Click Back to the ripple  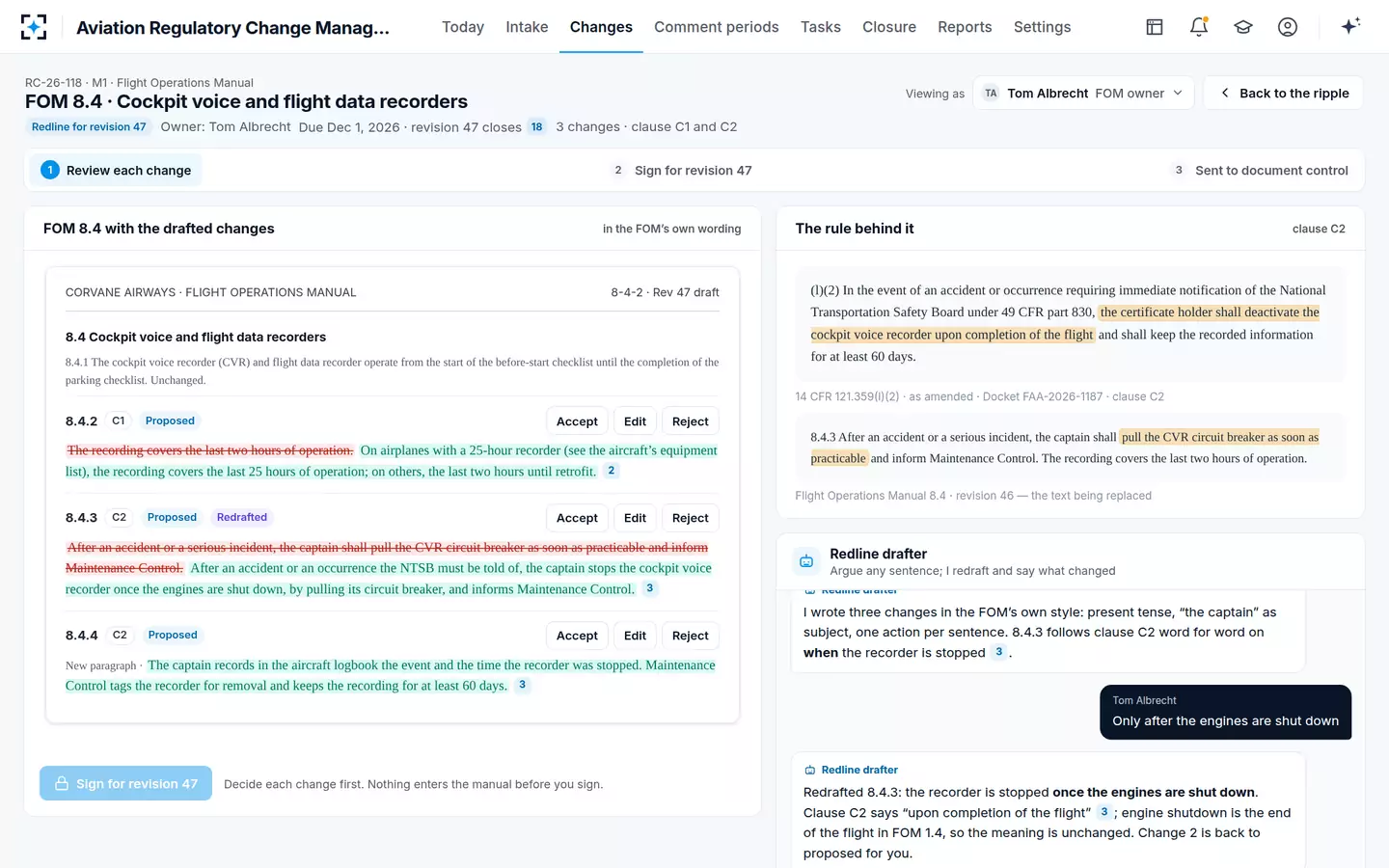(1284, 94)
